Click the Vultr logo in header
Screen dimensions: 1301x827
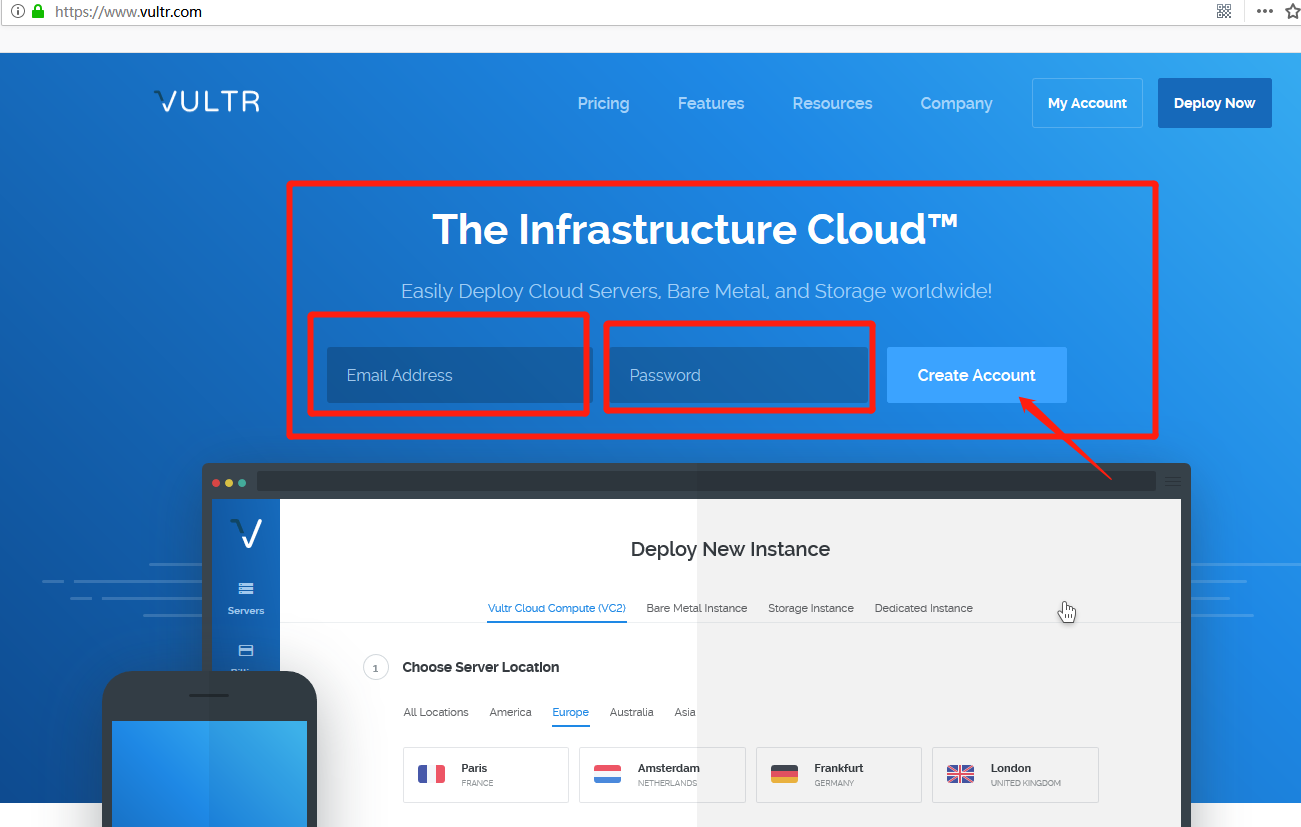pos(207,101)
